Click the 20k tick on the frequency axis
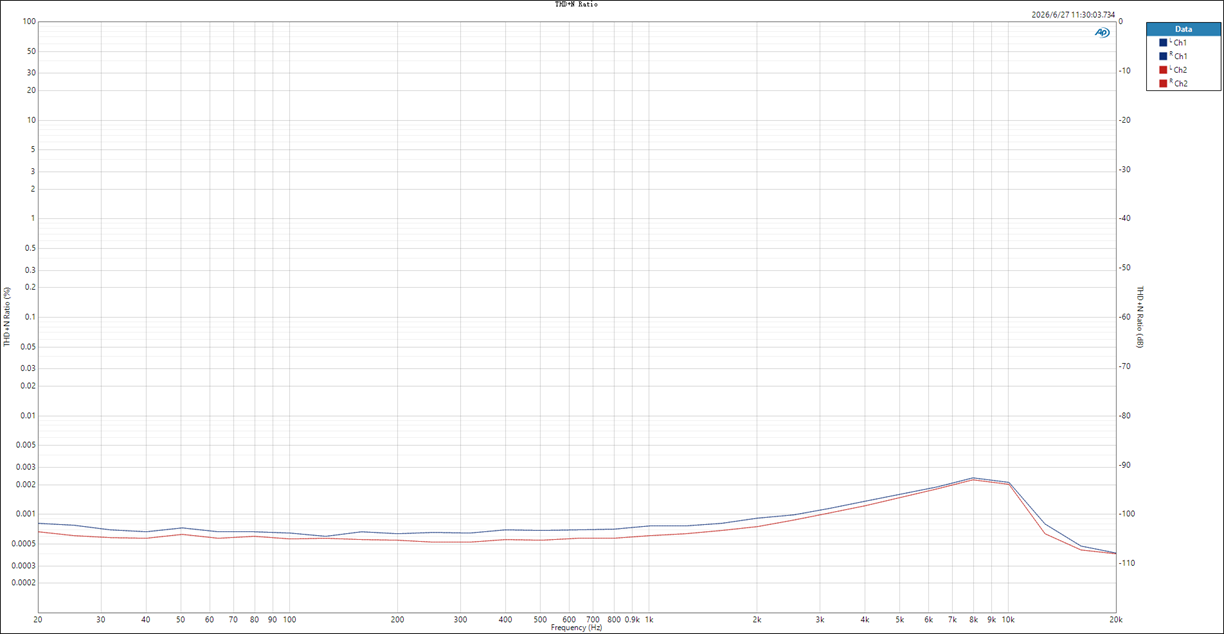Viewport: 1224px width, 634px height. [1116, 620]
